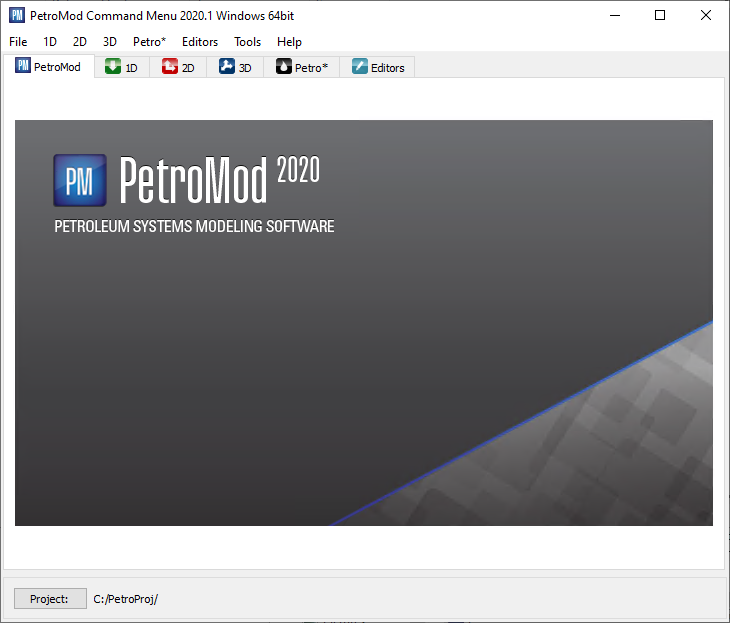
Task: Expand the Petro* menu in menu bar
Action: (x=149, y=42)
